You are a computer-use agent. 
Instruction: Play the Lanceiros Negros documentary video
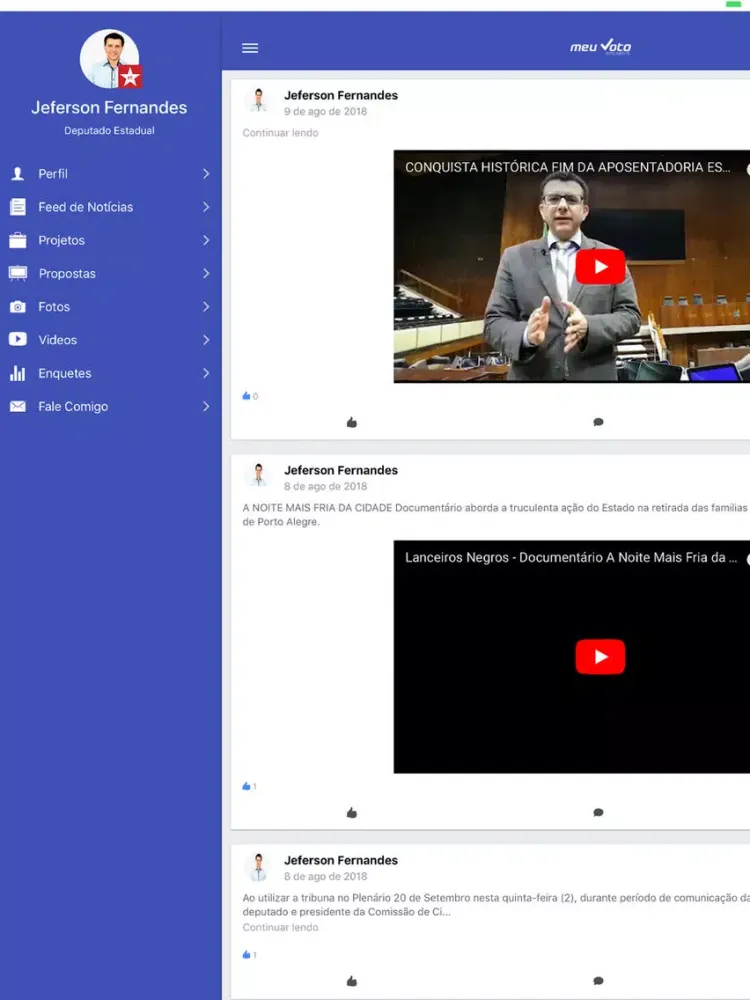tap(600, 657)
